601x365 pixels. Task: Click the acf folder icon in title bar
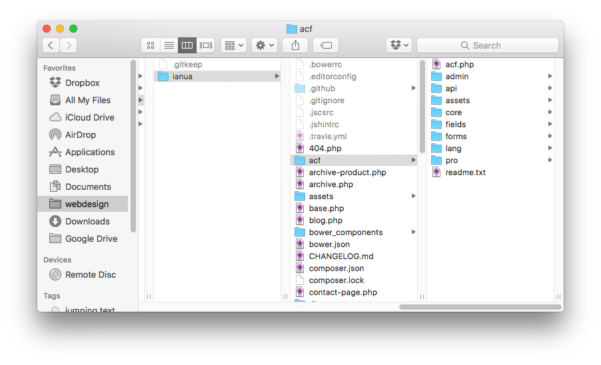(292, 29)
